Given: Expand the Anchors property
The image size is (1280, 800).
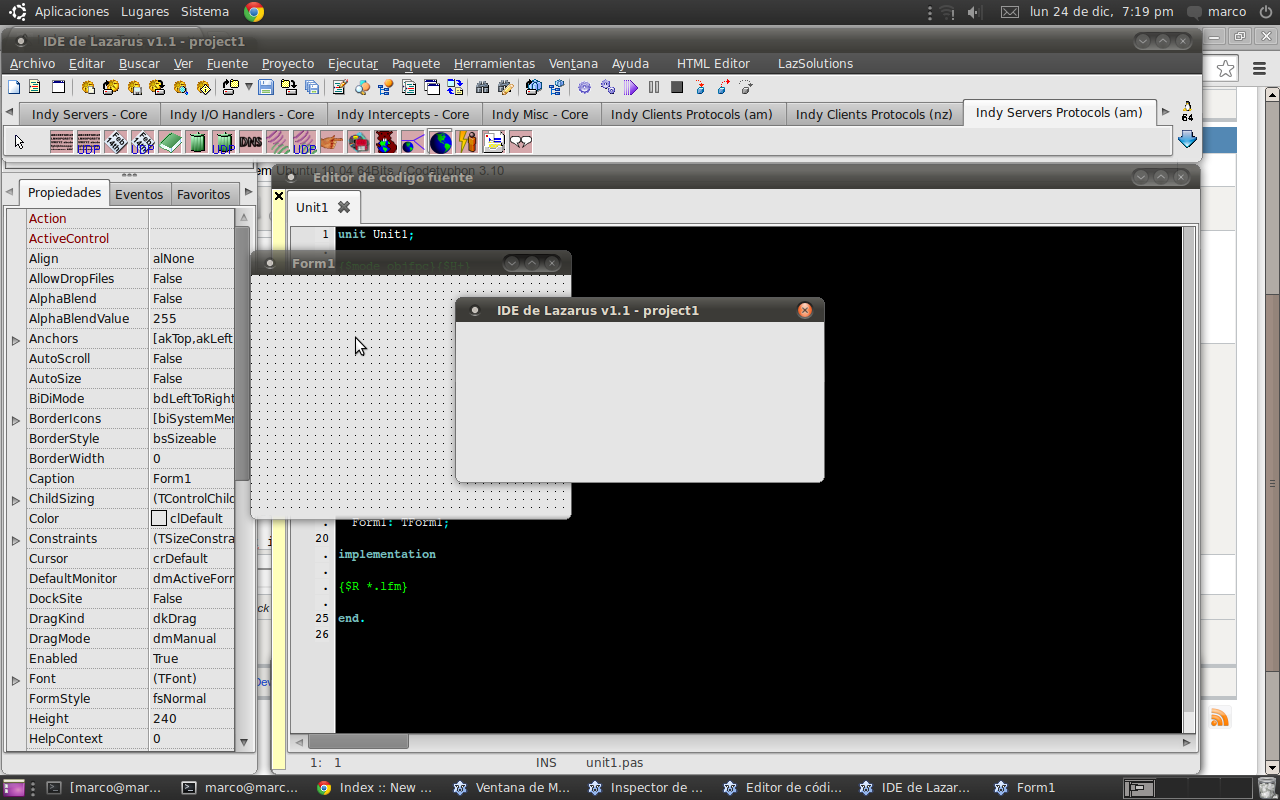Looking at the screenshot, I should click(x=16, y=340).
